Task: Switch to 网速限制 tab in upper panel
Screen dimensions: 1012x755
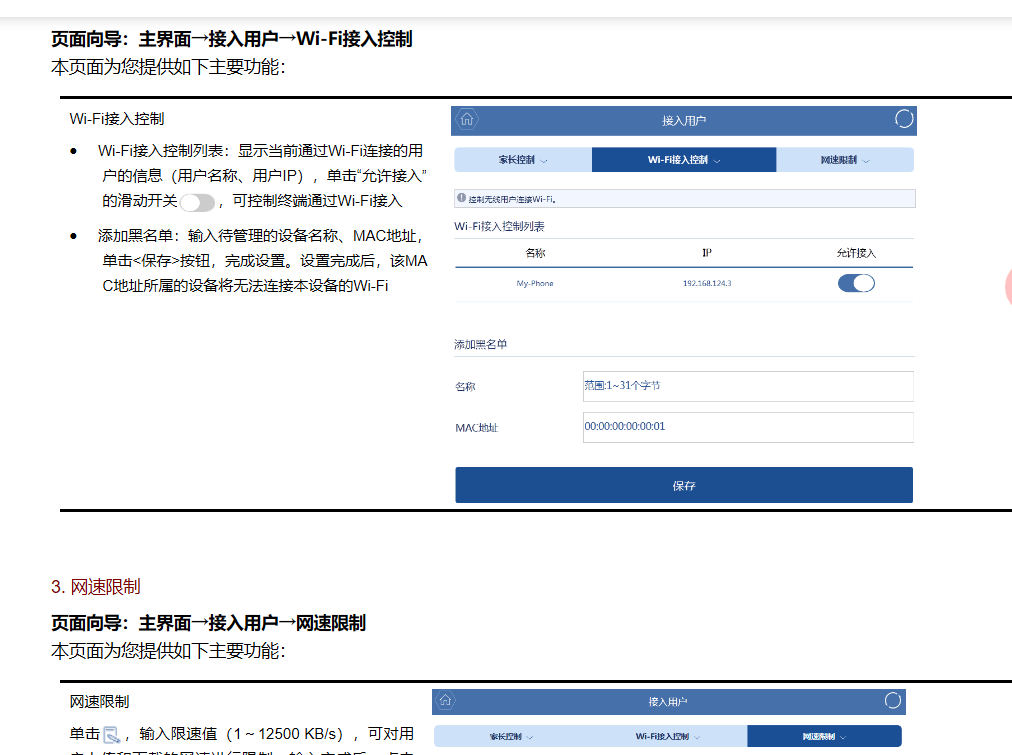Action: pos(845,159)
